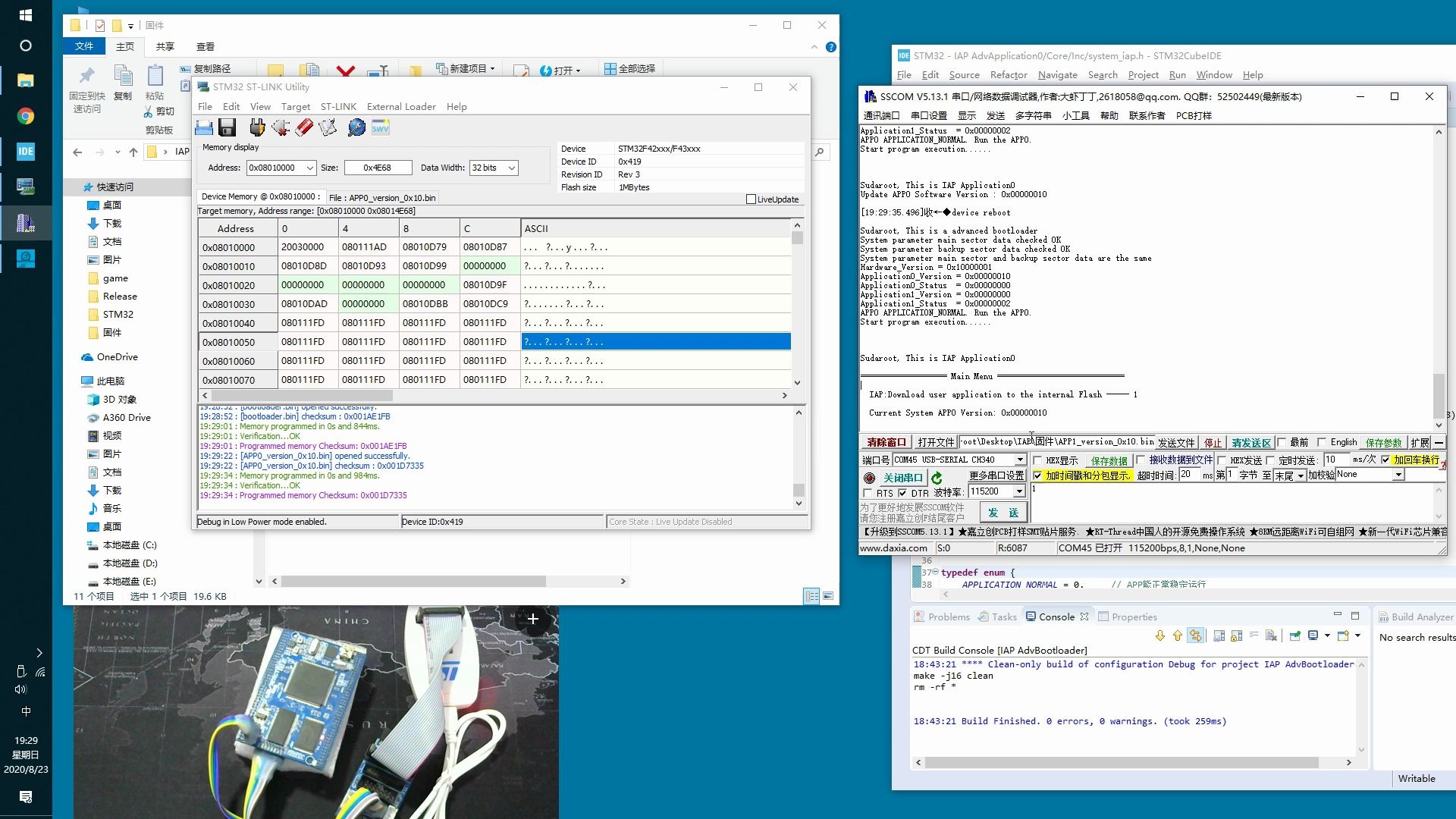Click the 清除窗口 clear window button
1456x819 pixels.
pos(886,442)
